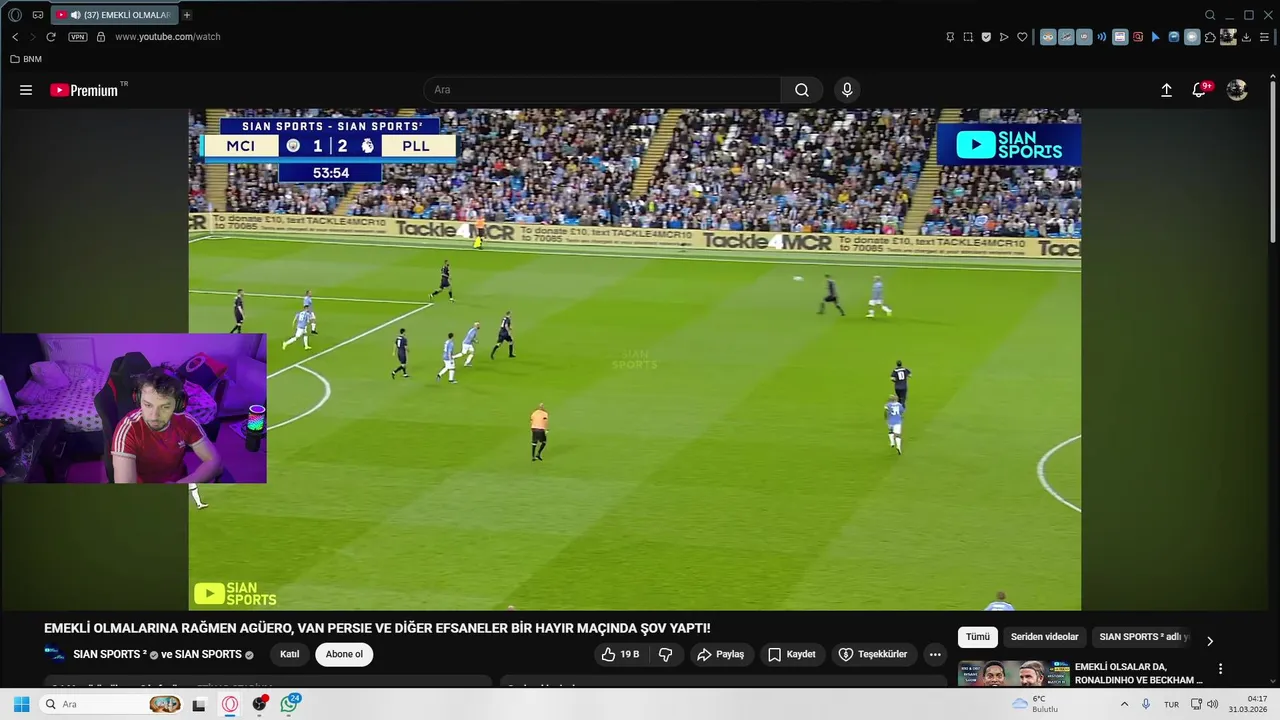This screenshot has width=1280, height=720.
Task: Toggle the Opera VPN badge
Action: (78, 37)
